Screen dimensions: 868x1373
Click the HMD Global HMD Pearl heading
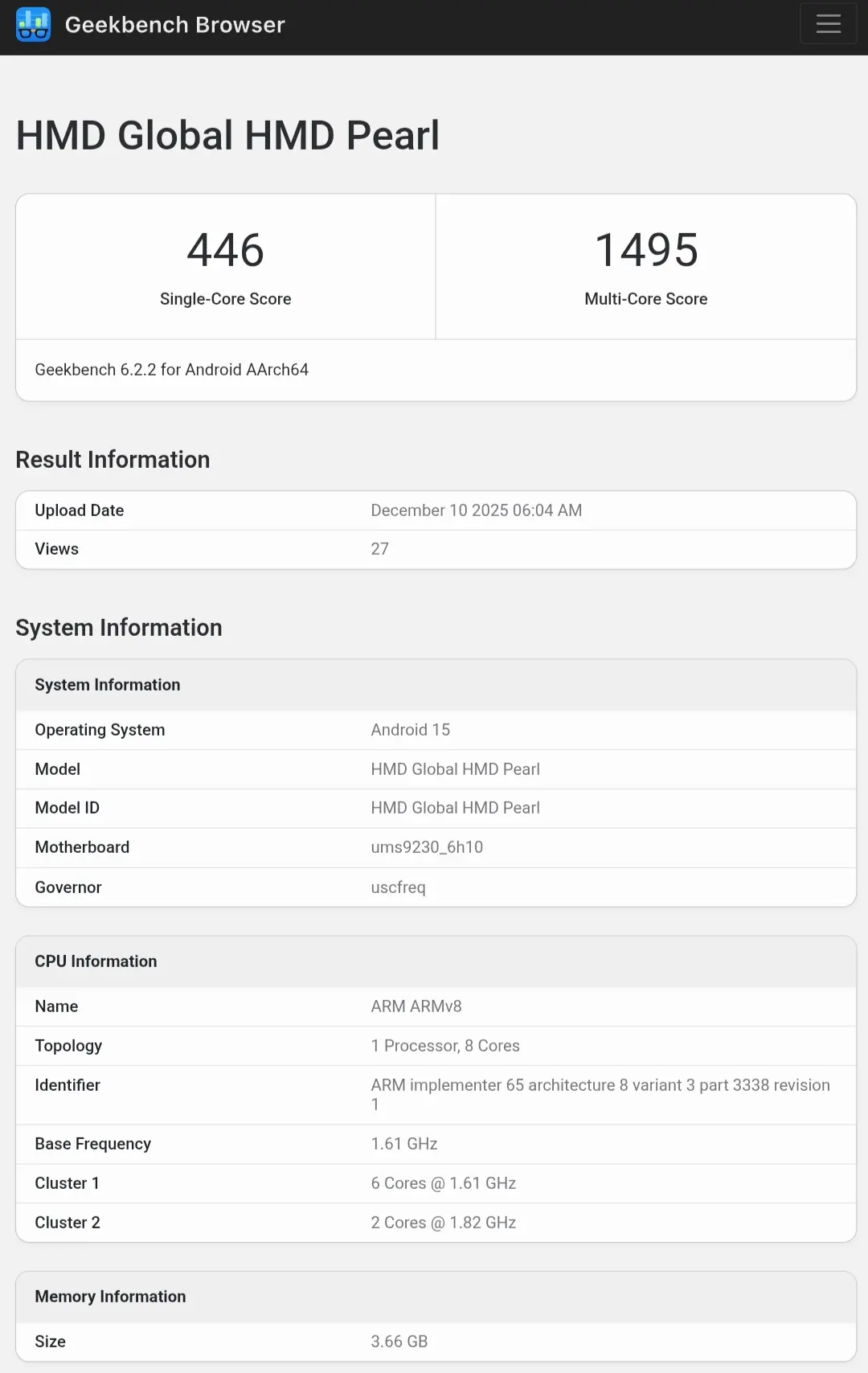[227, 135]
